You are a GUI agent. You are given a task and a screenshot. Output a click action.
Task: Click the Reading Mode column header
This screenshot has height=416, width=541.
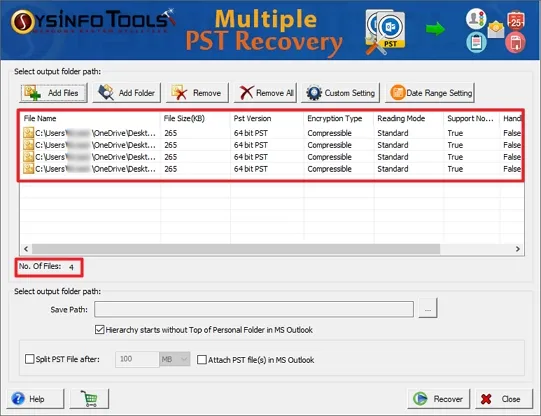point(409,118)
